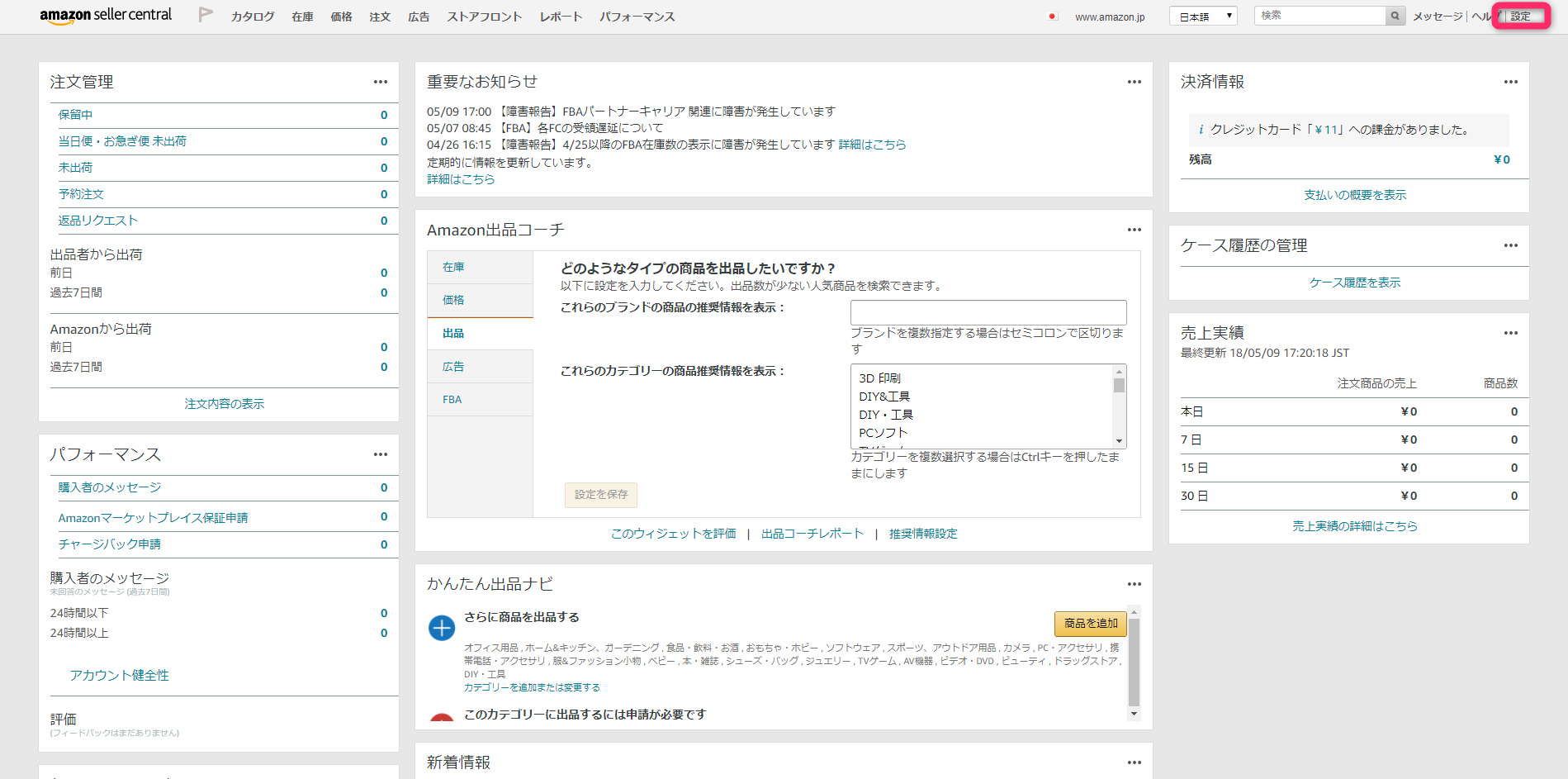Screen dimensions: 1568x779
Task: Click the search magnifier icon
Action: click(1394, 15)
